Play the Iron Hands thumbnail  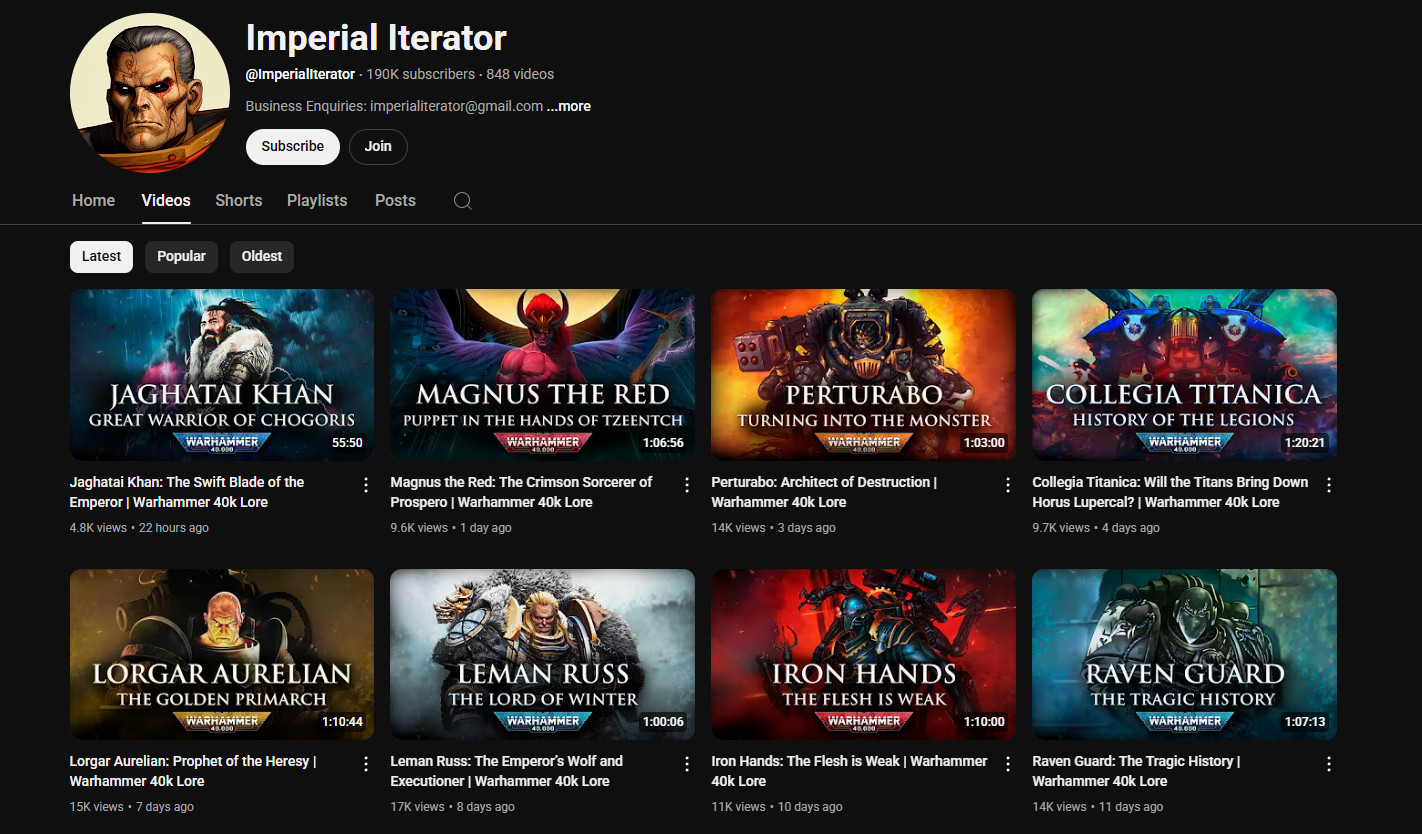pos(863,655)
